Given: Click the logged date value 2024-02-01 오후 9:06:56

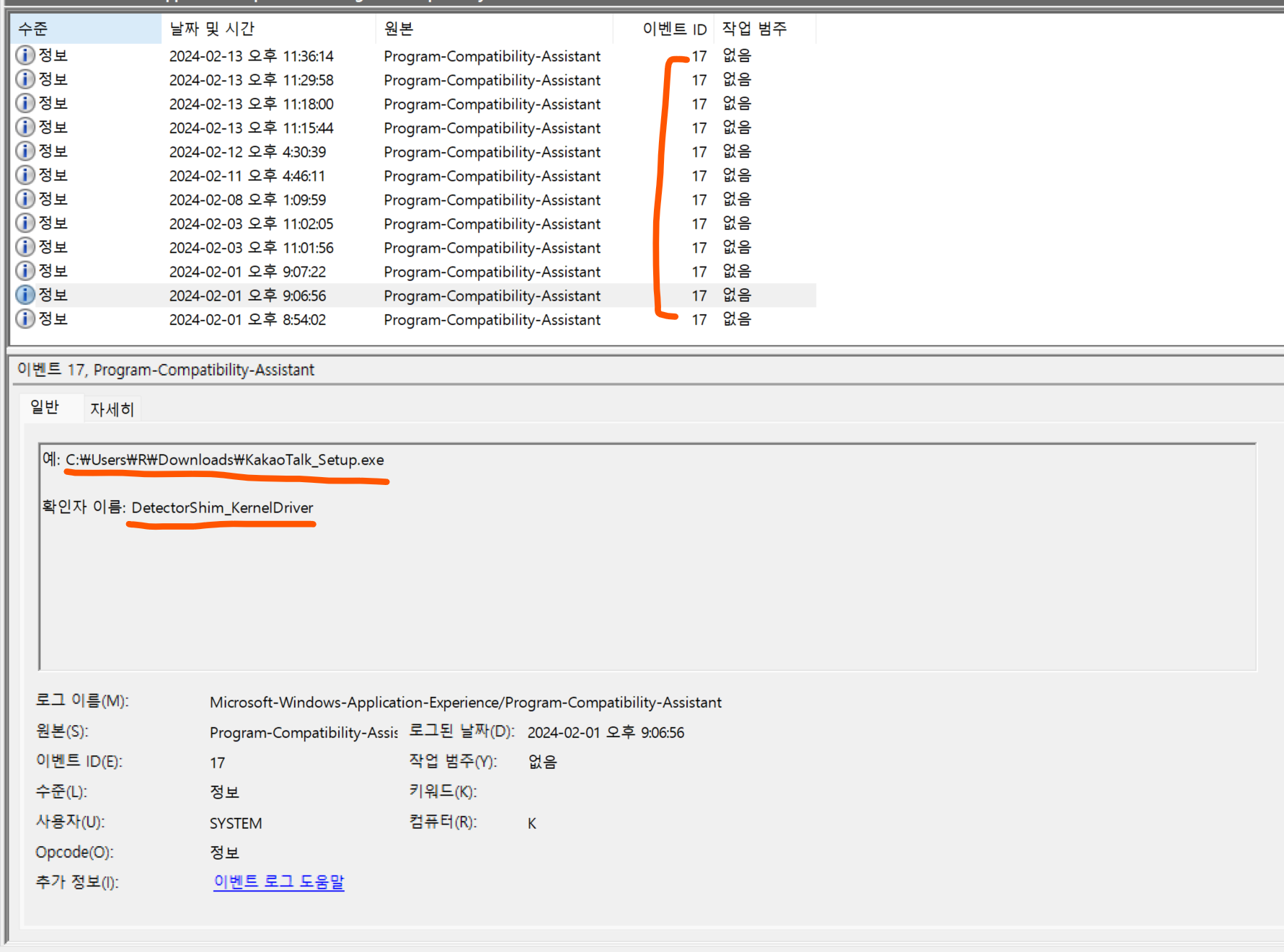Looking at the screenshot, I should point(606,733).
